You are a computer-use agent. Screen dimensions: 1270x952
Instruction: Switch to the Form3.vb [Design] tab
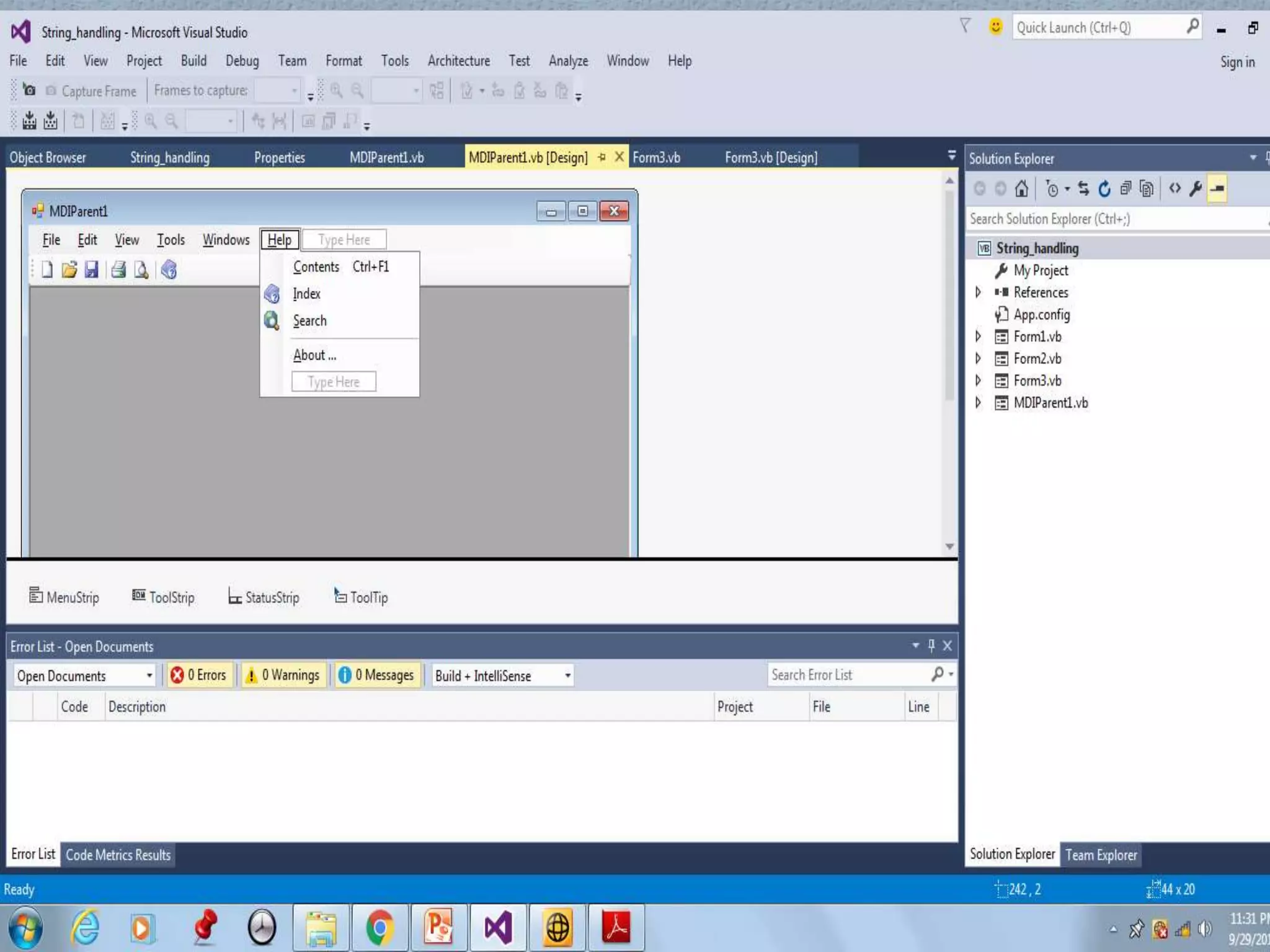tap(771, 157)
